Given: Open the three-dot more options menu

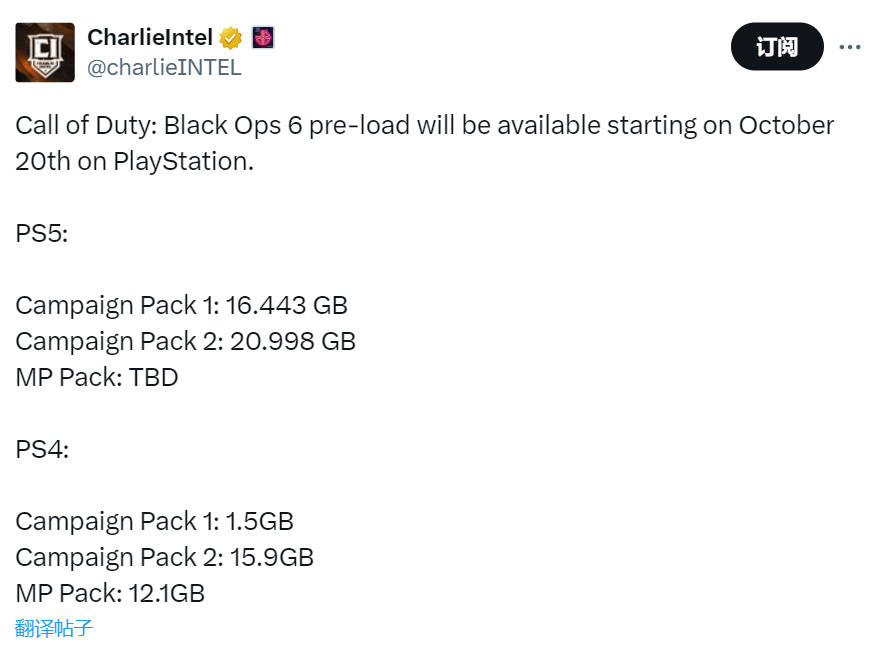Looking at the screenshot, I should [x=849, y=47].
